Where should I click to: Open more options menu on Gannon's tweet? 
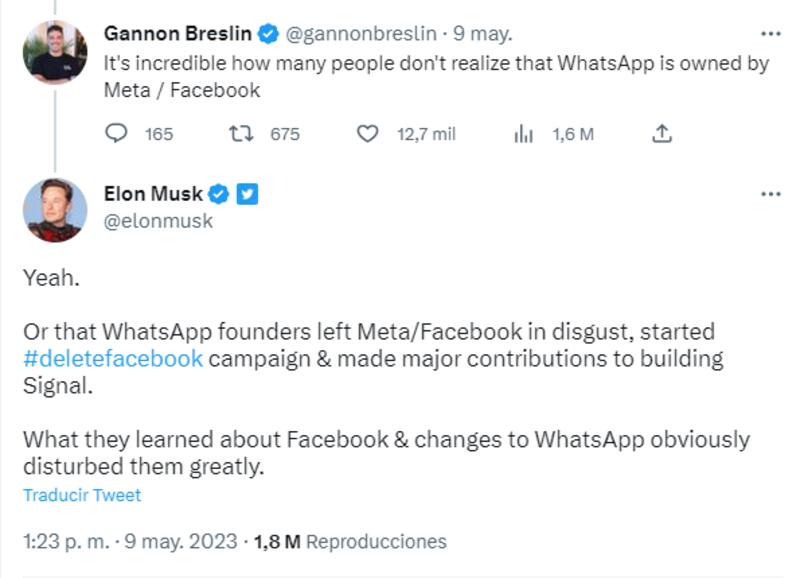(769, 34)
